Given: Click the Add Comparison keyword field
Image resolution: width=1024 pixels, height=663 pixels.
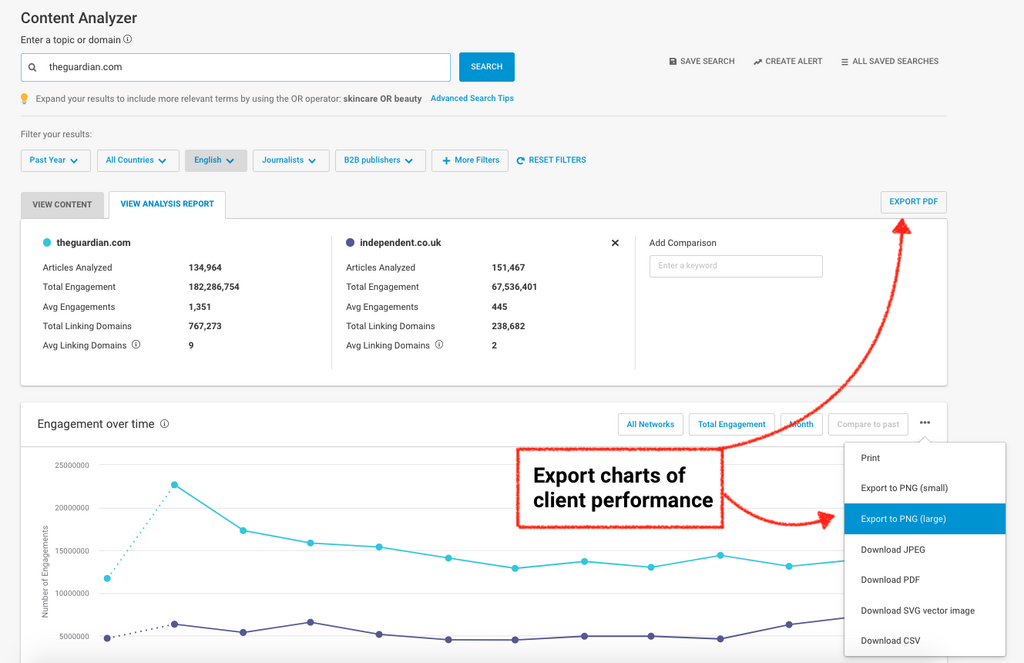Looking at the screenshot, I should (x=735, y=266).
